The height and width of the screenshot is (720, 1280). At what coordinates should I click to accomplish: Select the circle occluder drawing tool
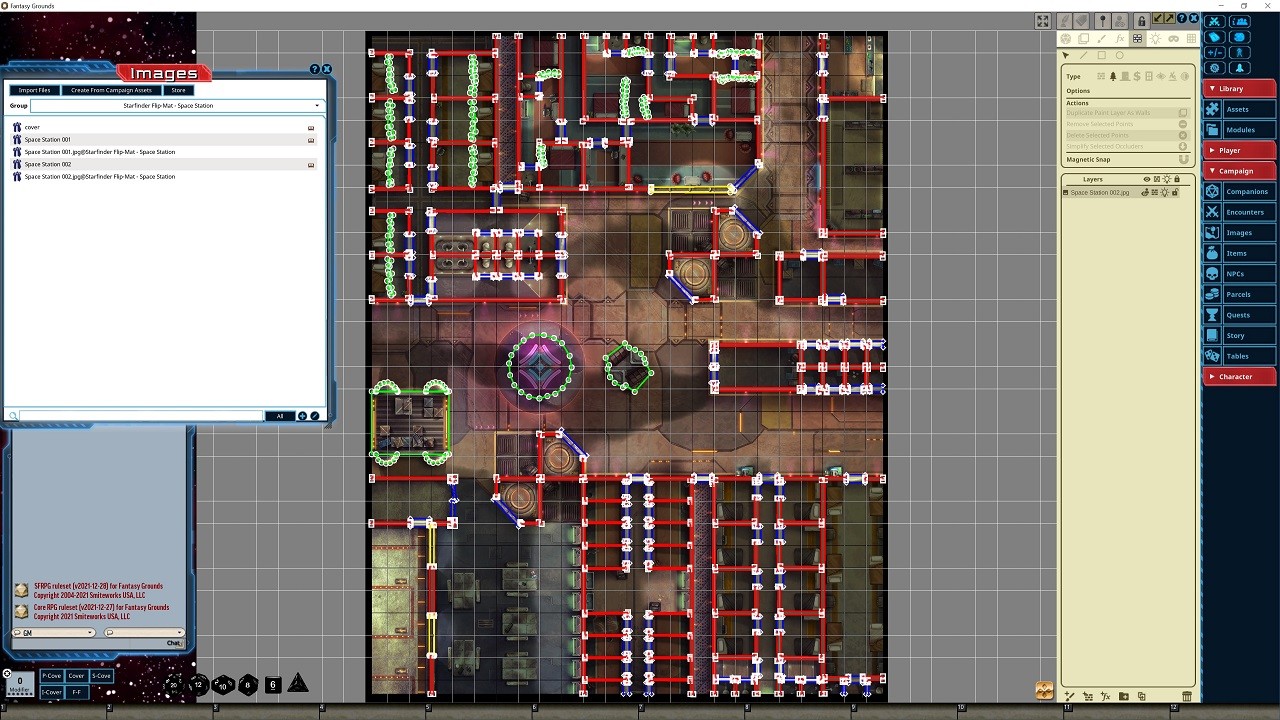1121,55
